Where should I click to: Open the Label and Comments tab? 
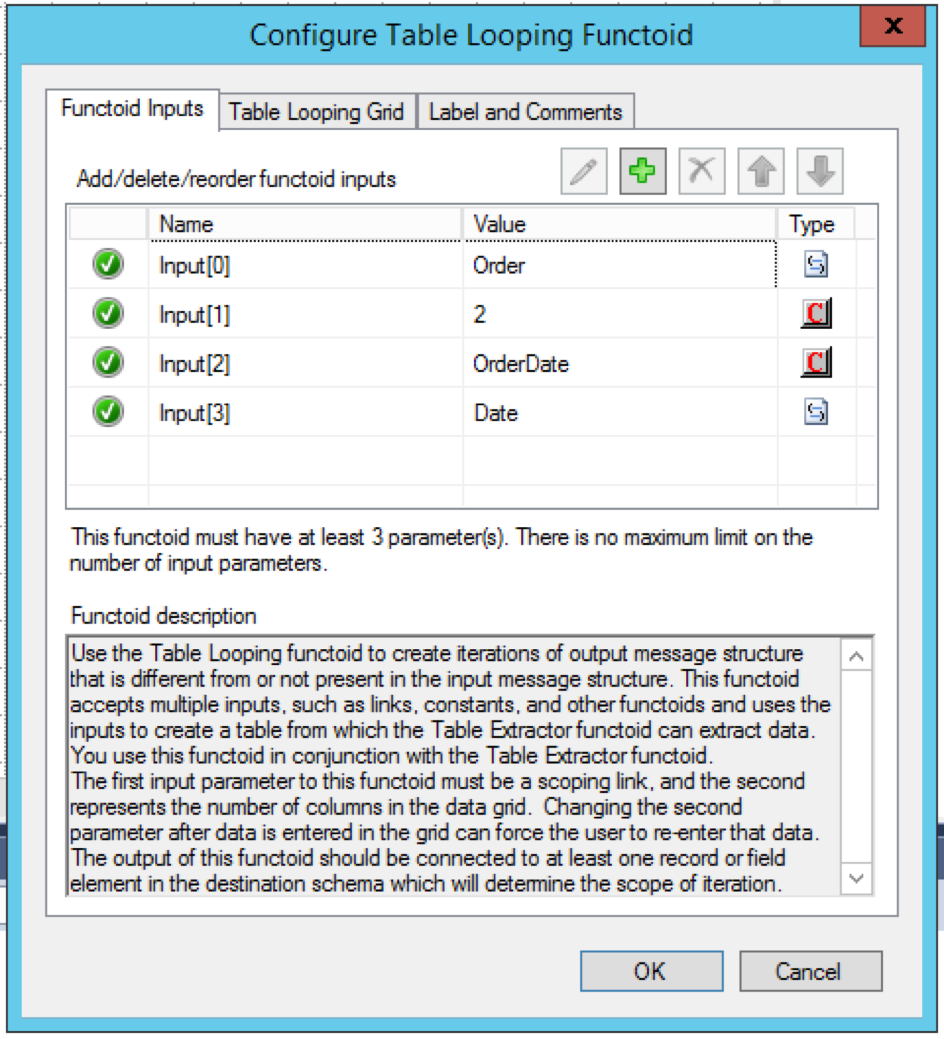coord(525,111)
